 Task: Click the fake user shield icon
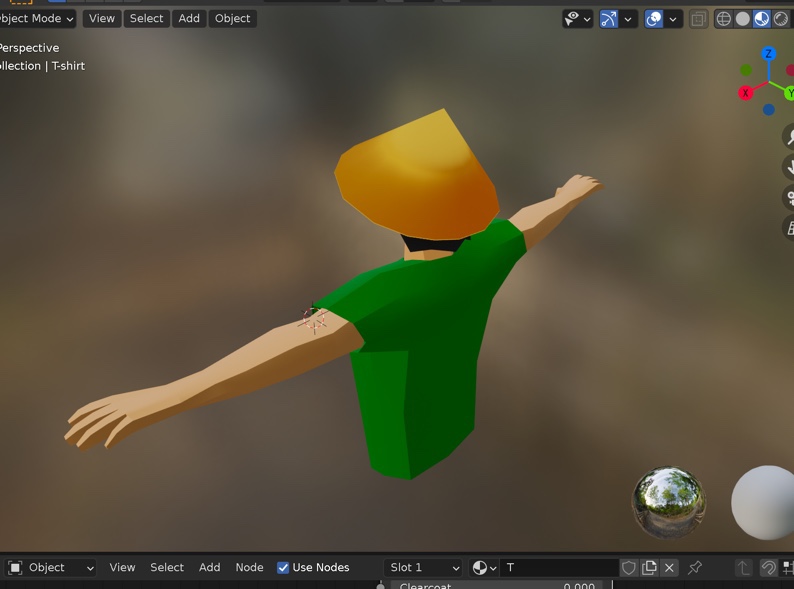click(629, 568)
